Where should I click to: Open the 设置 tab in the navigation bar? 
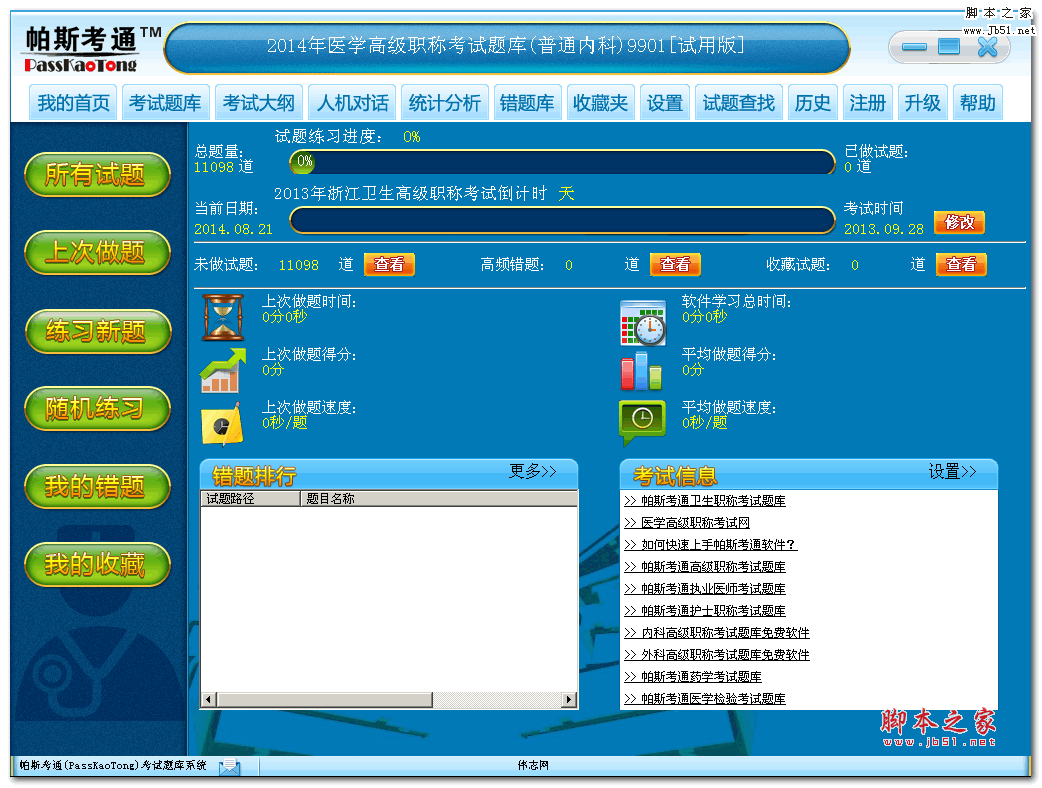click(665, 103)
